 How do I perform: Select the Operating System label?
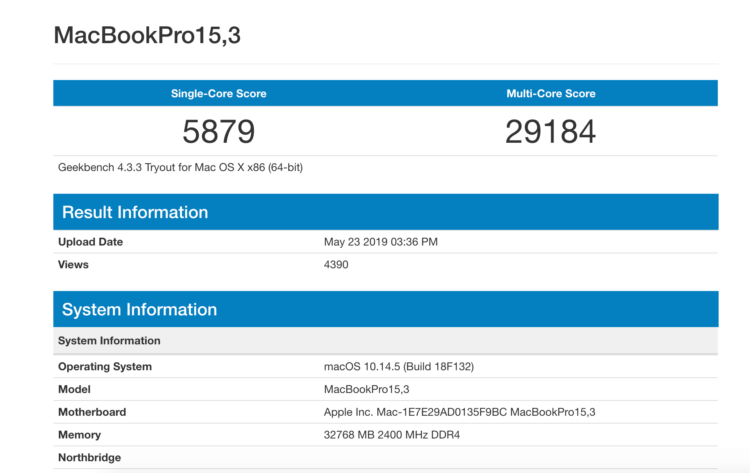[x=105, y=367]
